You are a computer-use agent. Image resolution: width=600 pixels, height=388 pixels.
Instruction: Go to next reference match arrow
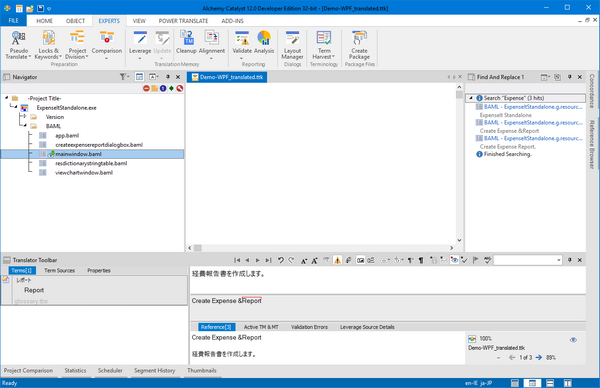(539, 357)
